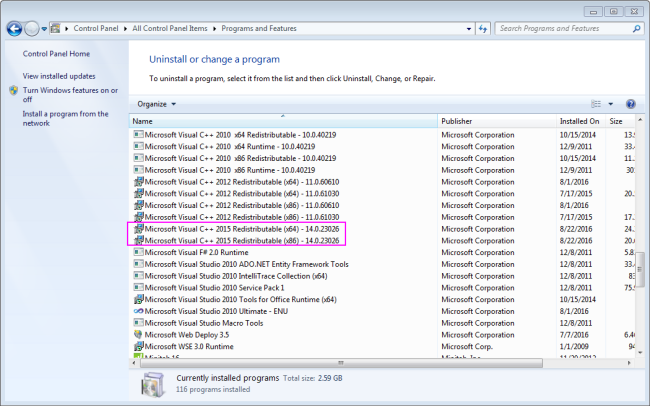Image resolution: width=650 pixels, height=406 pixels.
Task: Click the change view icon in toolbar
Action: [596, 104]
